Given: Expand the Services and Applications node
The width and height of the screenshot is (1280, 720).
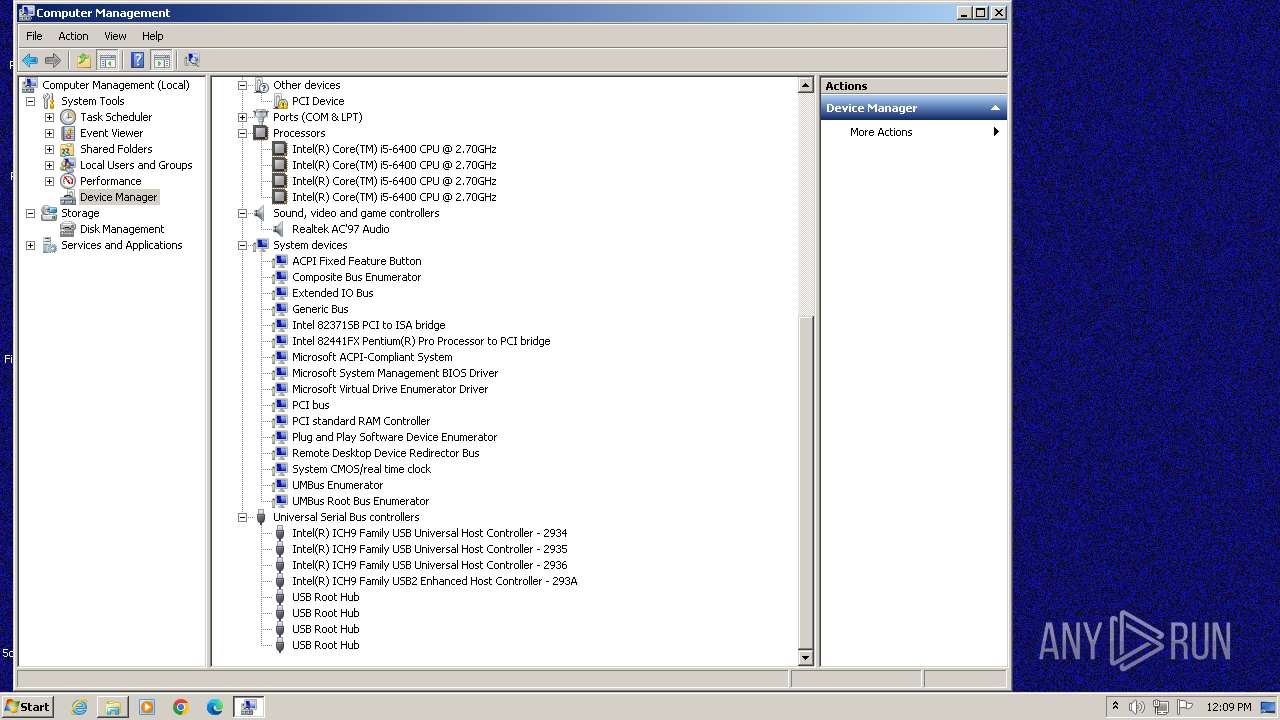Looking at the screenshot, I should pos(30,245).
